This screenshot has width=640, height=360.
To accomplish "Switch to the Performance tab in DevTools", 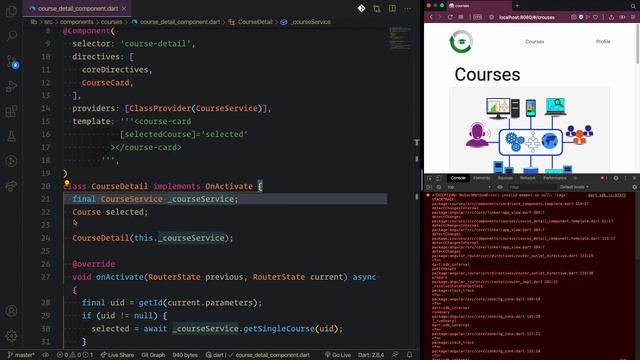I will tap(555, 178).
